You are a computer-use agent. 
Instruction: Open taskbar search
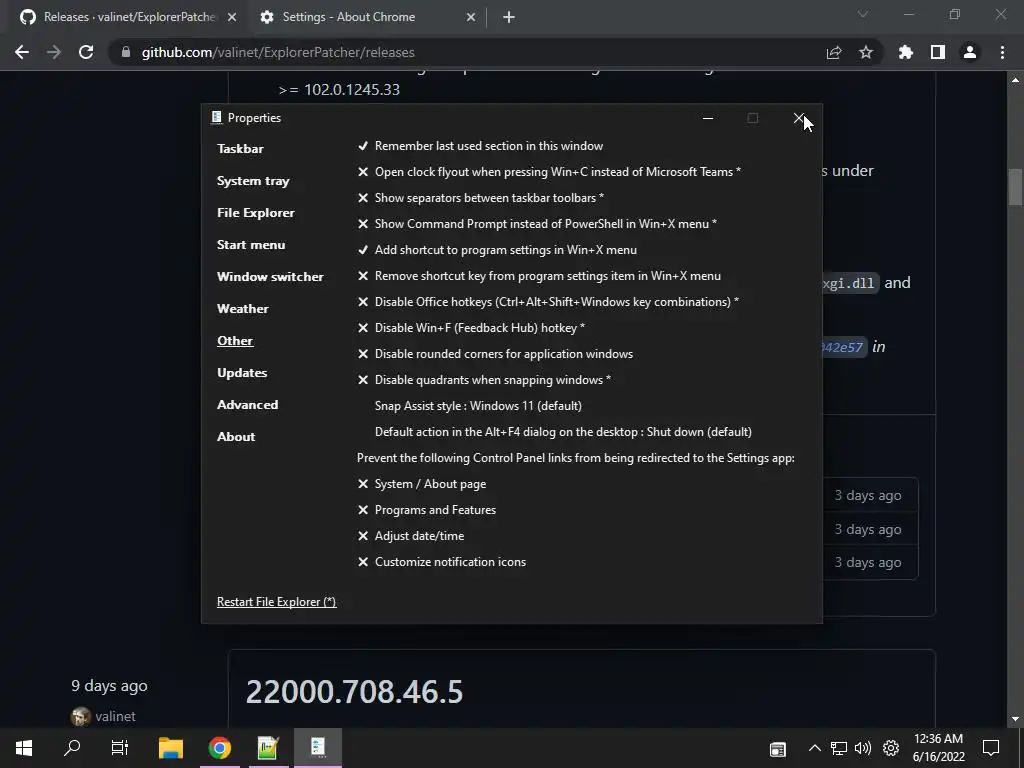[x=72, y=748]
